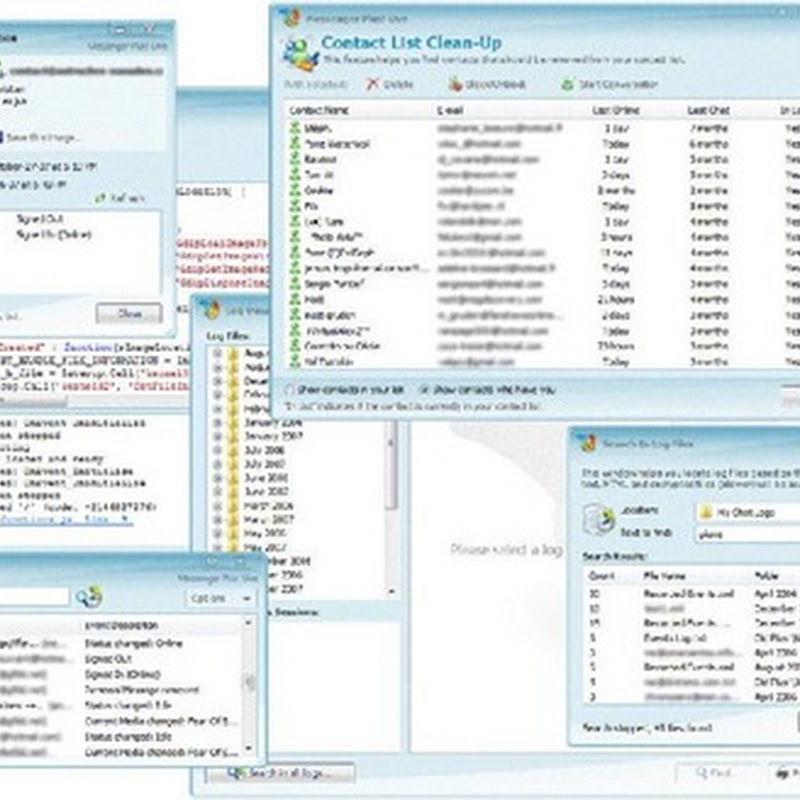Click the Contact List Clean-Up header icon

click(295, 48)
